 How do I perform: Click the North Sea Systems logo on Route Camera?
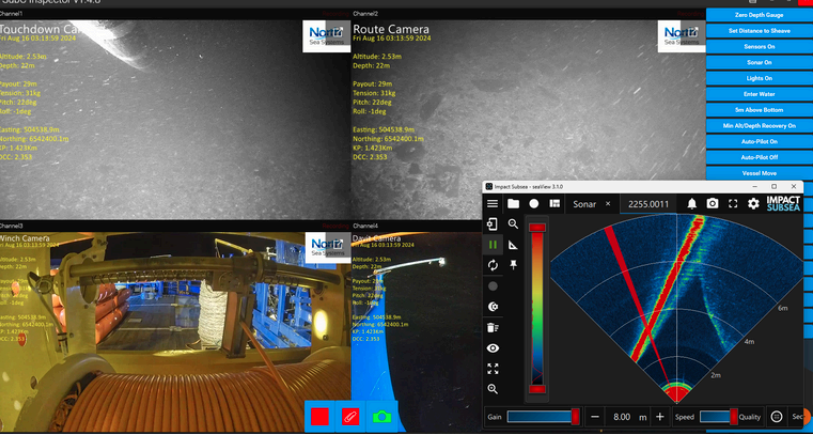click(680, 35)
